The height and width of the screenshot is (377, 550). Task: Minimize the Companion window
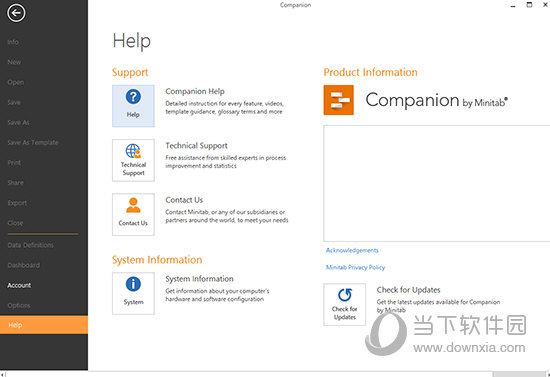tap(513, 5)
